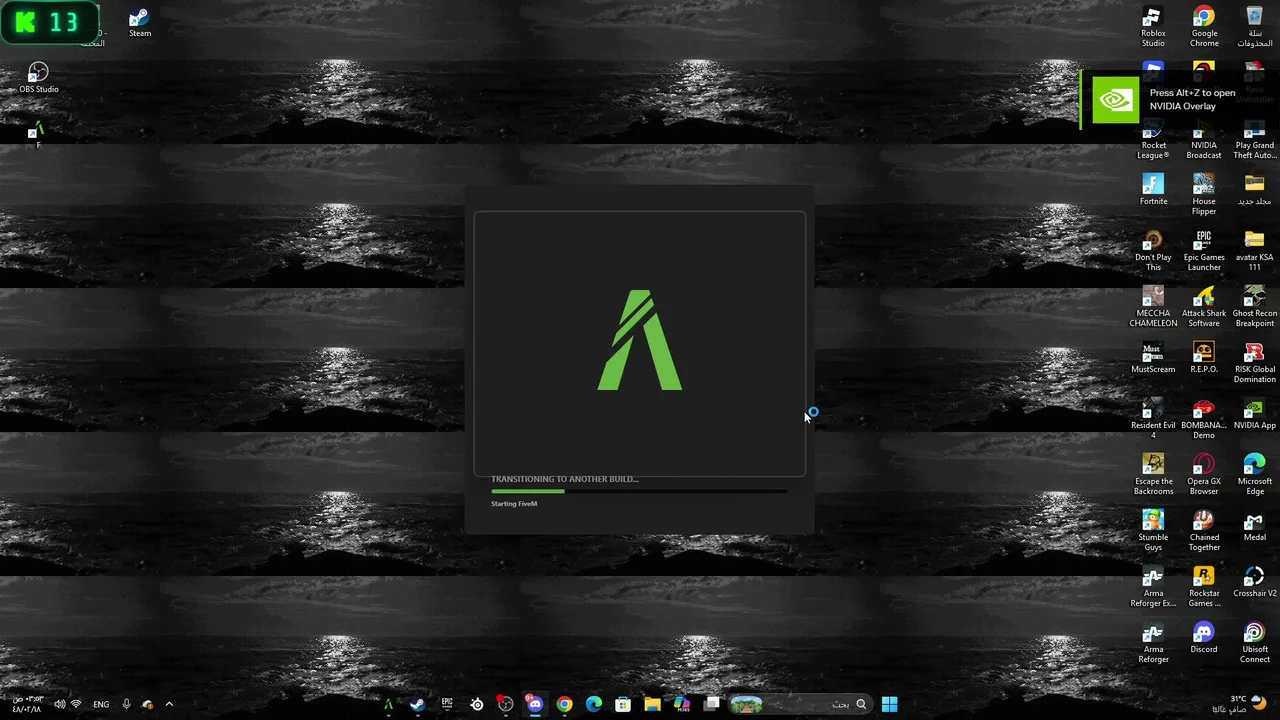Screen dimensions: 1280x720
Task: Click the Kick viewer count overlay
Action: [50, 23]
